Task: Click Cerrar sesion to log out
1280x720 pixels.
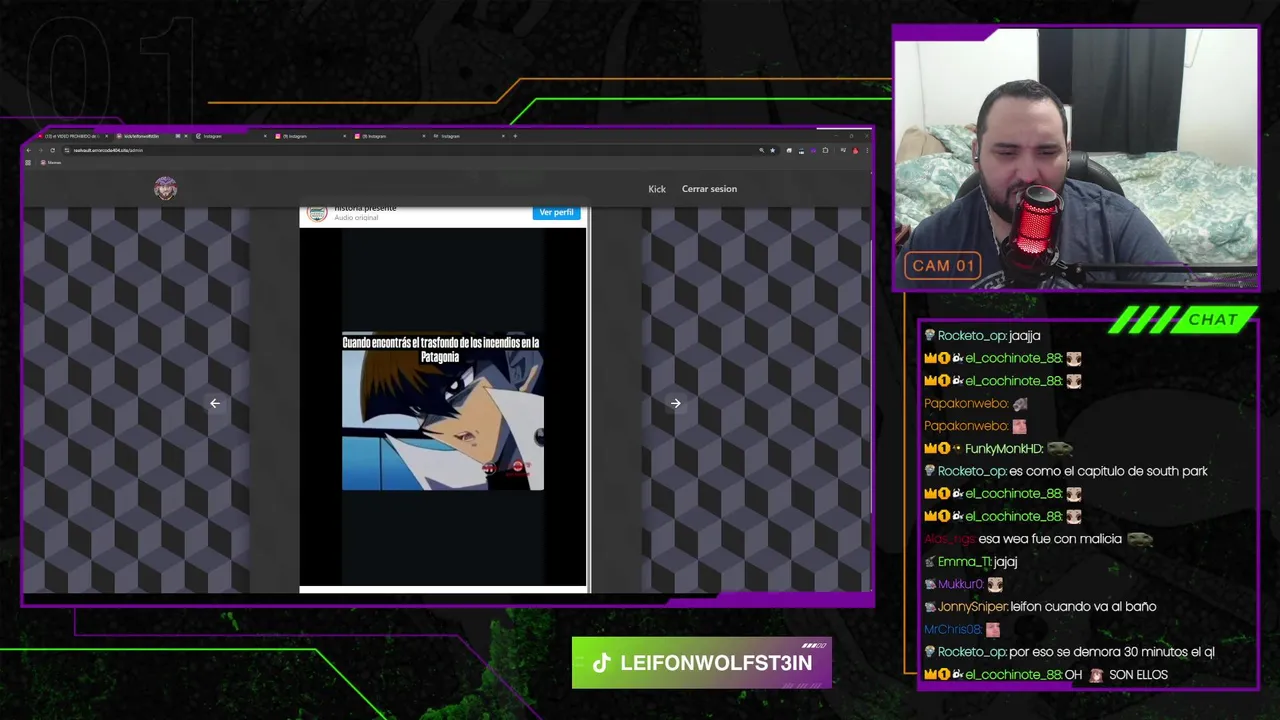Action: (709, 189)
